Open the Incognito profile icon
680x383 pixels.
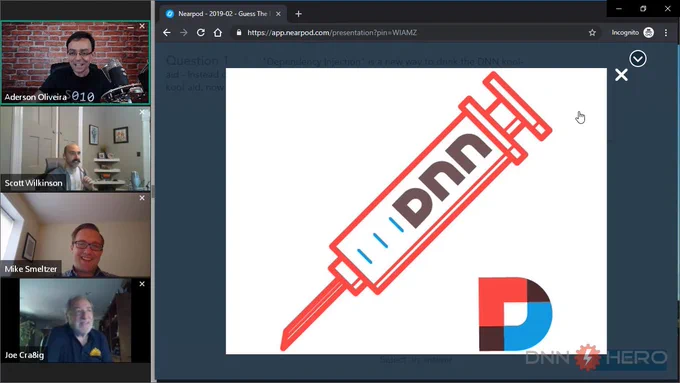[648, 33]
